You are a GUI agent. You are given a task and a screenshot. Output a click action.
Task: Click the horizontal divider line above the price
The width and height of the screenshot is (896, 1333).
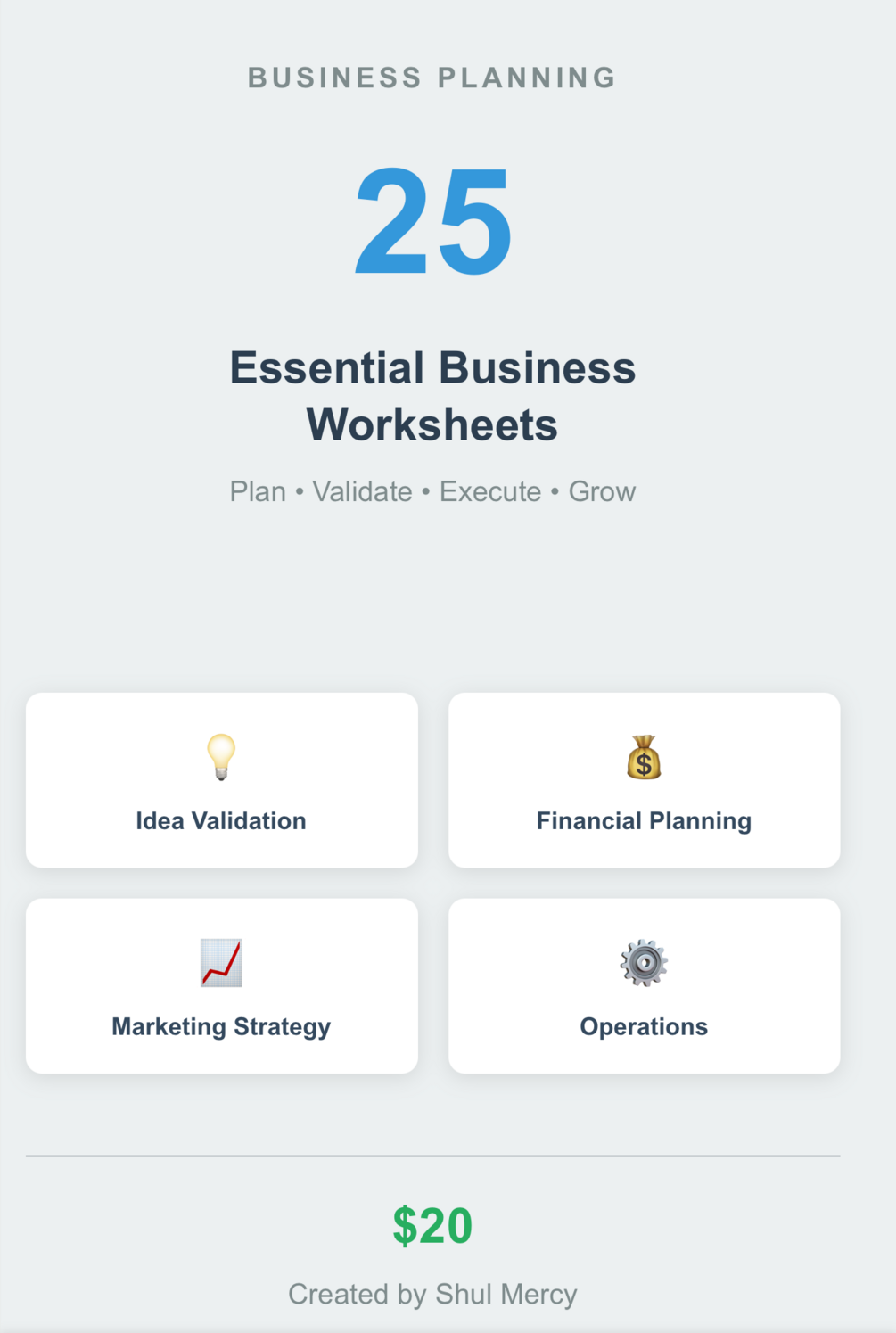(432, 1156)
